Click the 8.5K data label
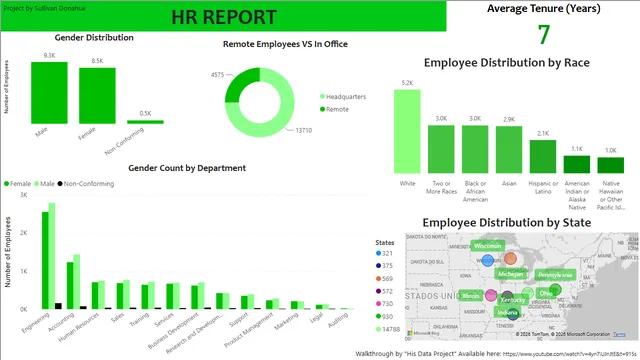This screenshot has width=640, height=360. coord(97,61)
